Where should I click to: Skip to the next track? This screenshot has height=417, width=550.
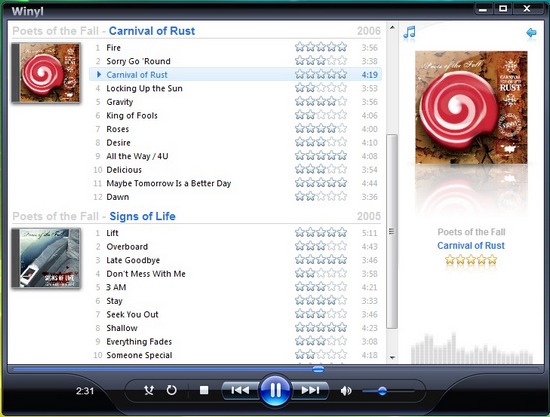[310, 390]
